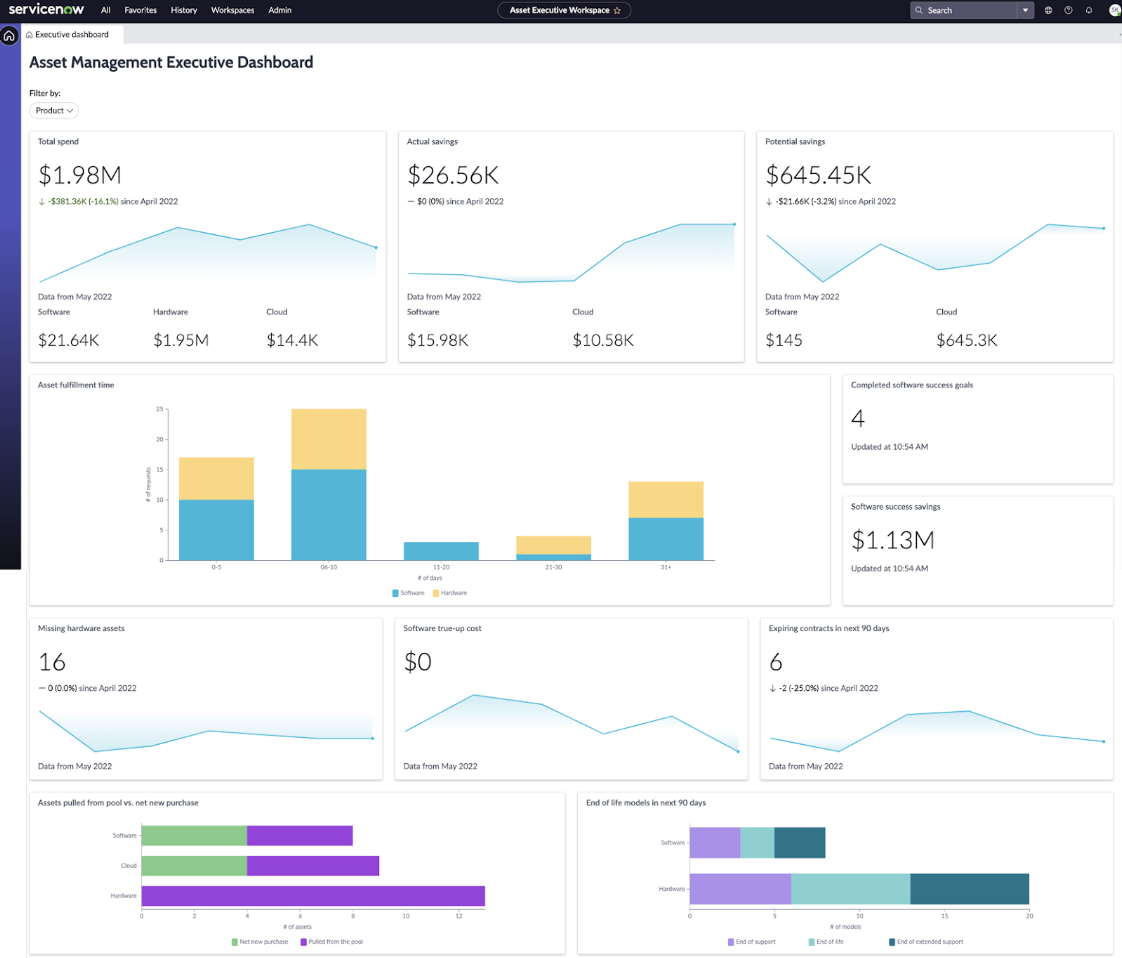This screenshot has width=1122, height=958.
Task: Open the SK user avatar menu
Action: click(x=1114, y=10)
